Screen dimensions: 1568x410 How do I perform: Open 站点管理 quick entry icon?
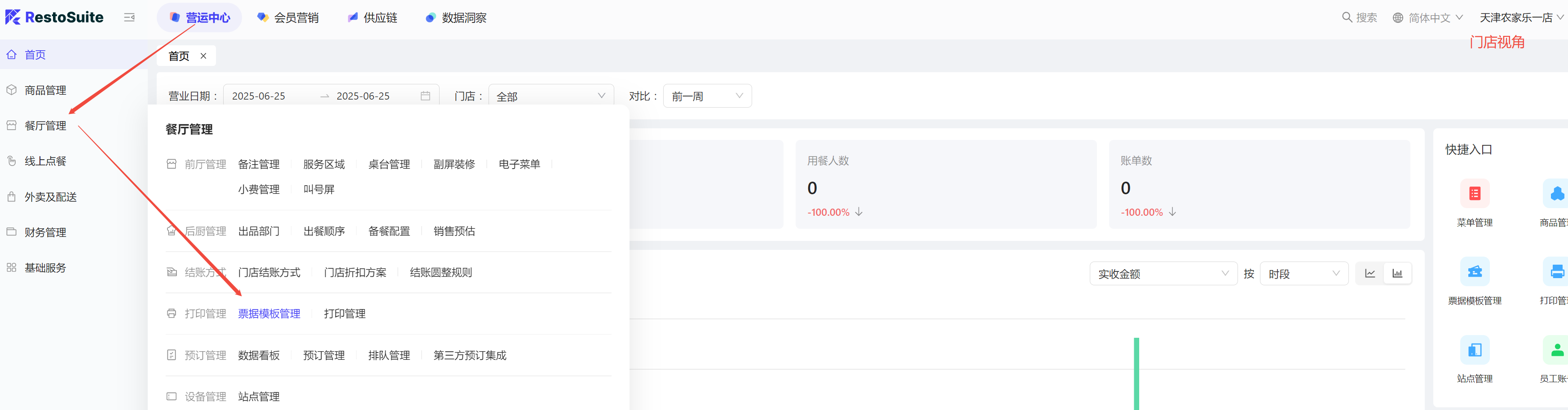coord(1474,350)
